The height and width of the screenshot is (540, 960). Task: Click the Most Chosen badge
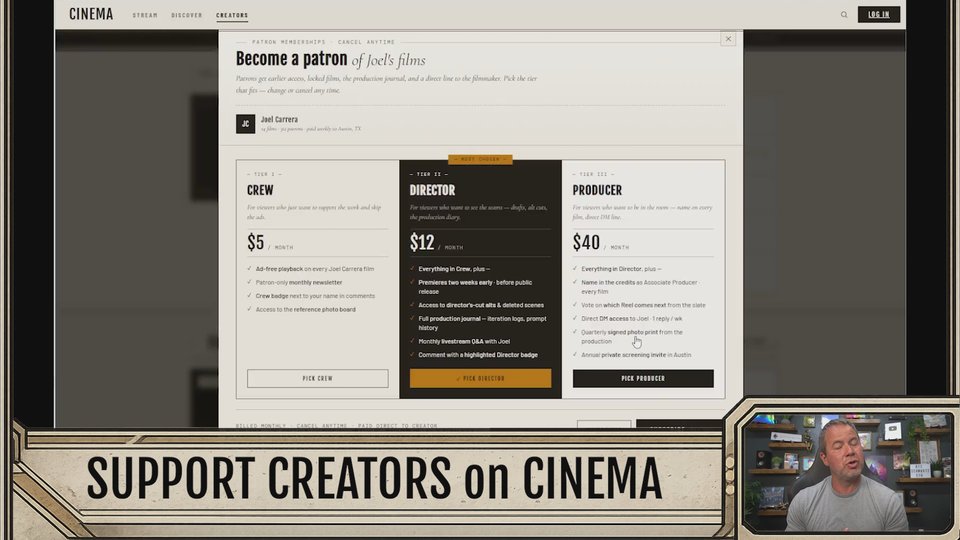click(480, 159)
